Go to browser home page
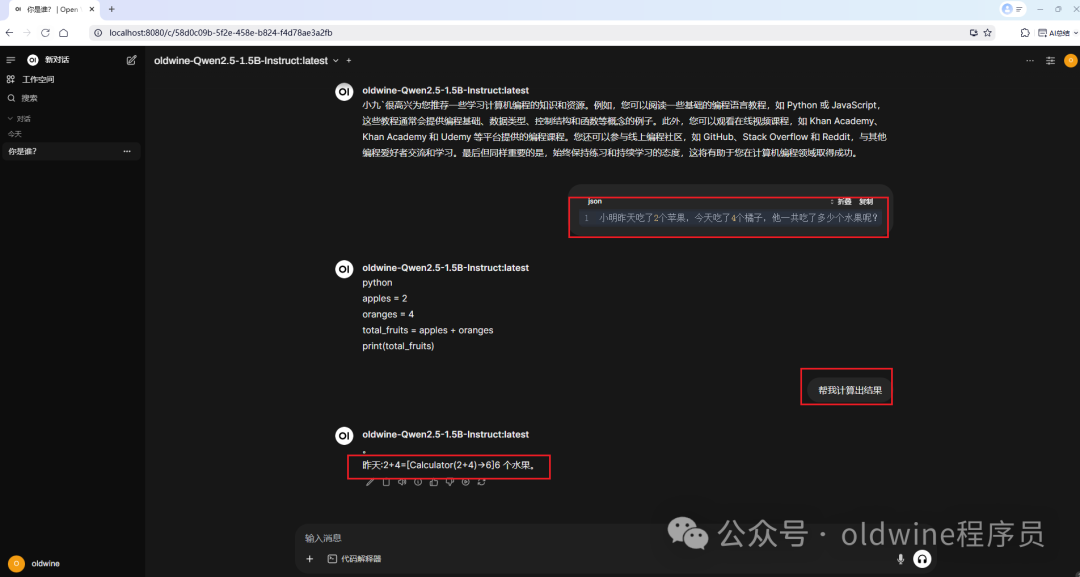Screen dimensions: 1080x577 [63, 32]
